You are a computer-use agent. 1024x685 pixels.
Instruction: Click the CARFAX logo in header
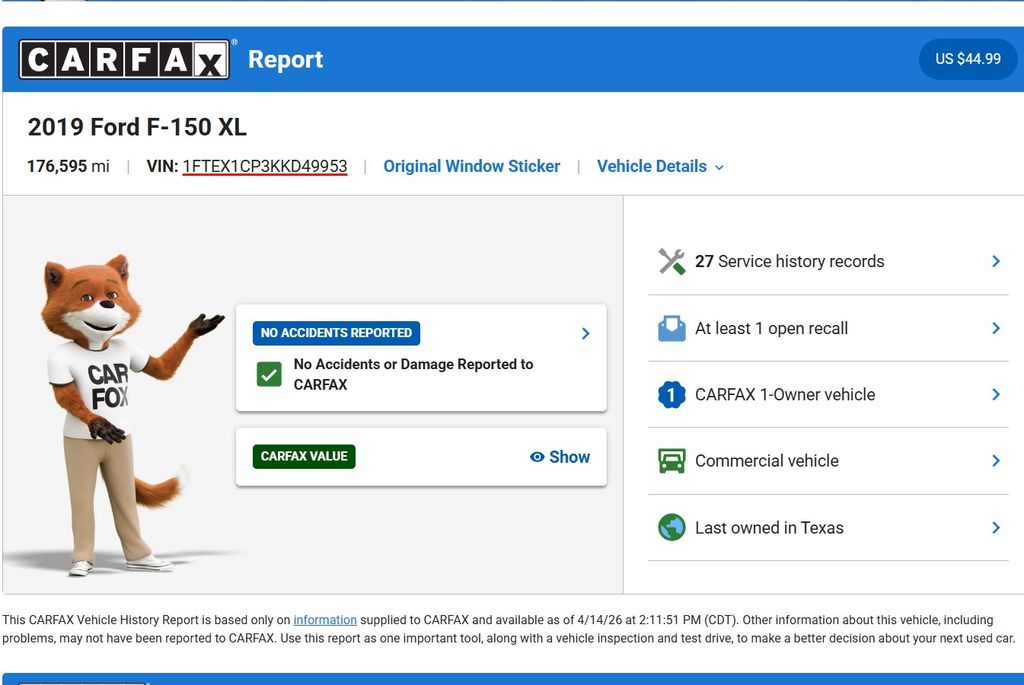point(125,60)
